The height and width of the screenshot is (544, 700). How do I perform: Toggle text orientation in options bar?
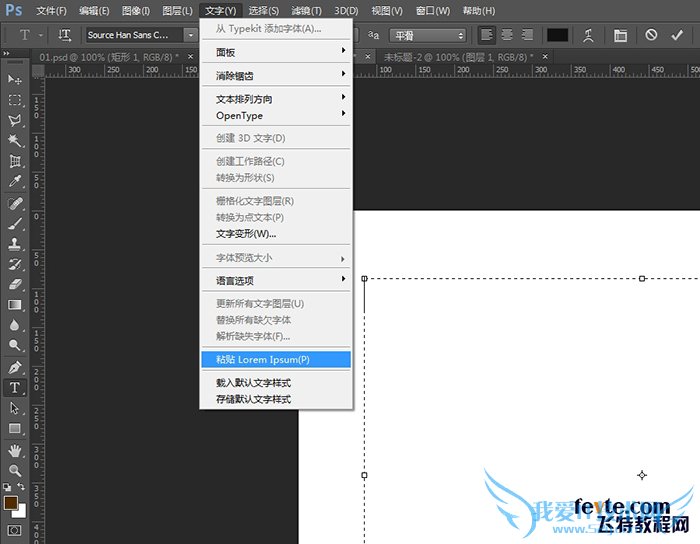pos(65,35)
